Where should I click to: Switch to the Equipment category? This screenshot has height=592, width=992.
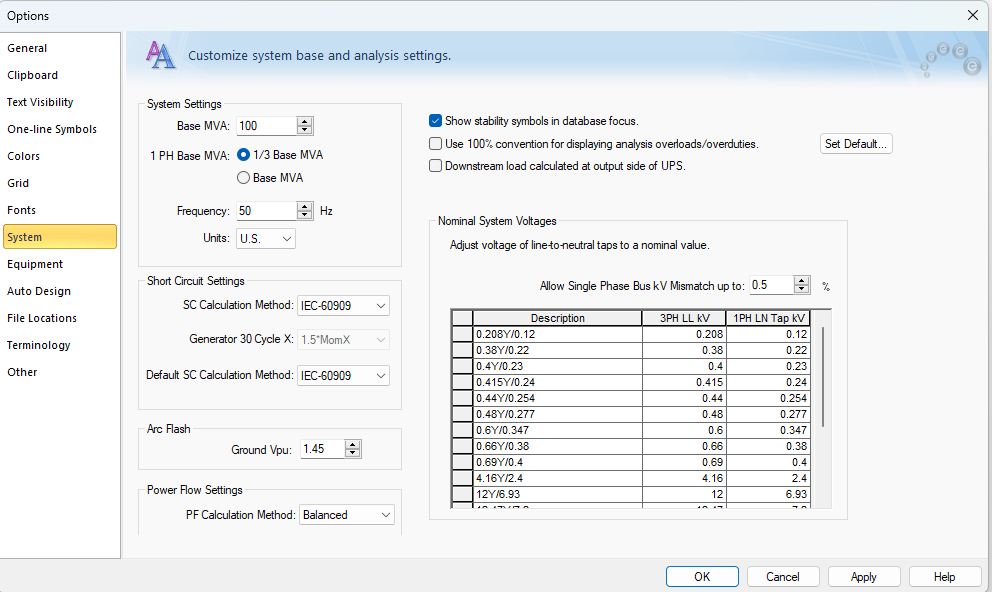[36, 263]
